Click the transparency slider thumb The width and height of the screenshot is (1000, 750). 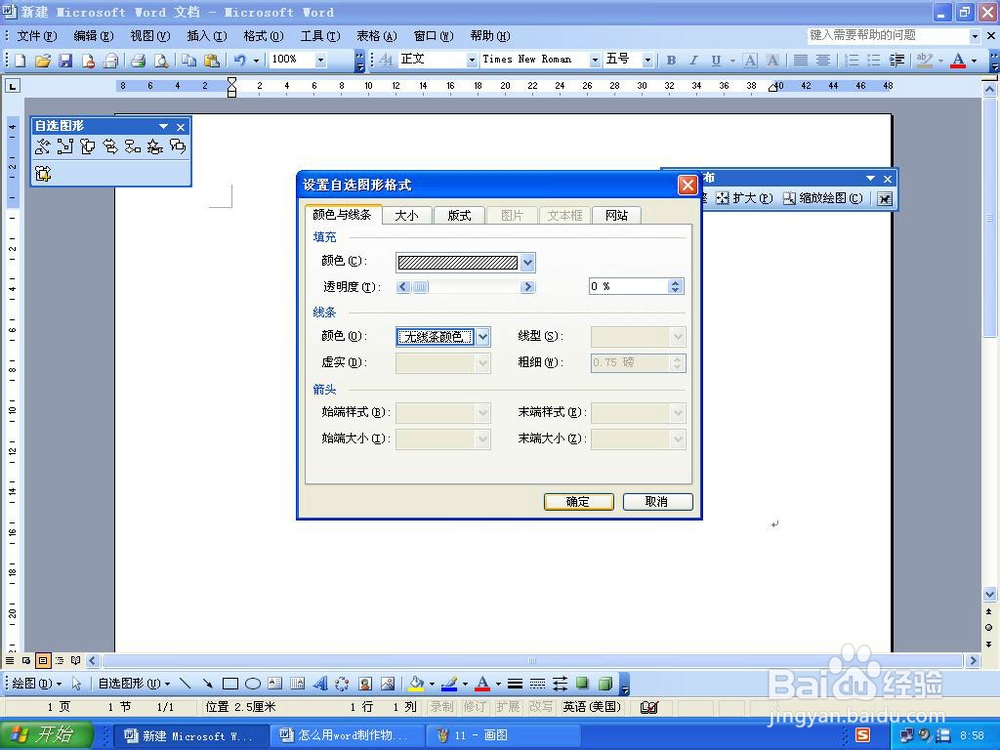point(420,287)
